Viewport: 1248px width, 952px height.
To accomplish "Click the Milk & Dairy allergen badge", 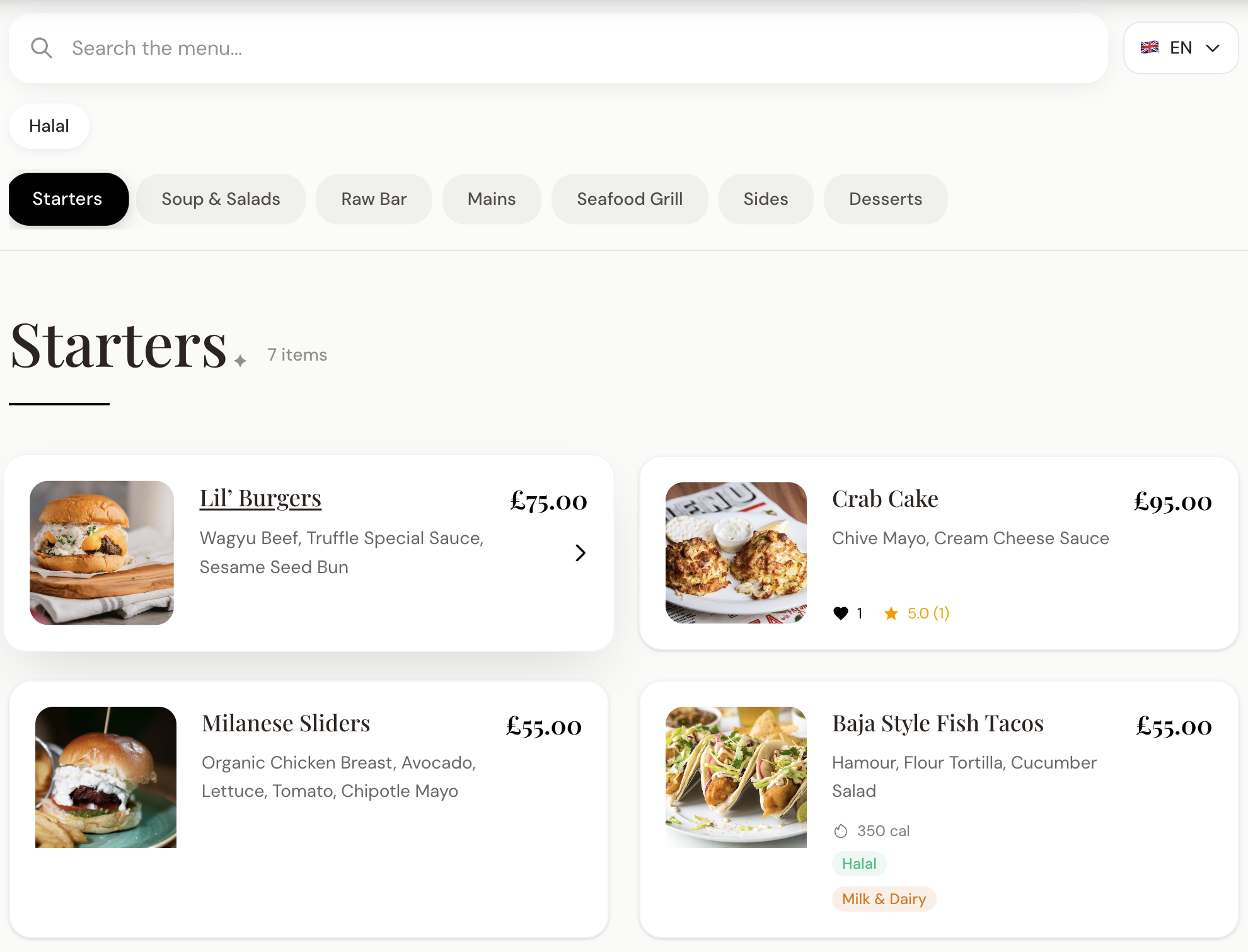I will [884, 898].
